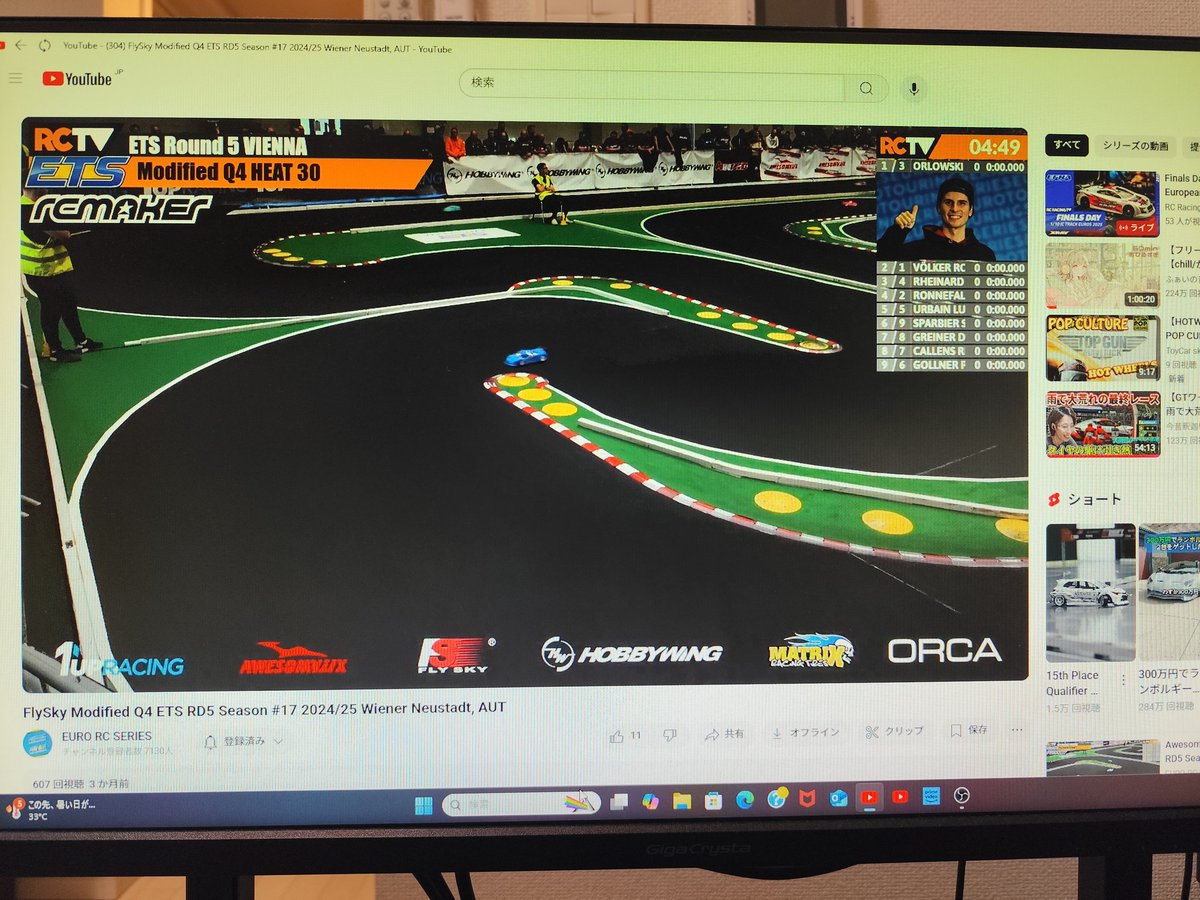Save video with 保存 button

click(969, 730)
